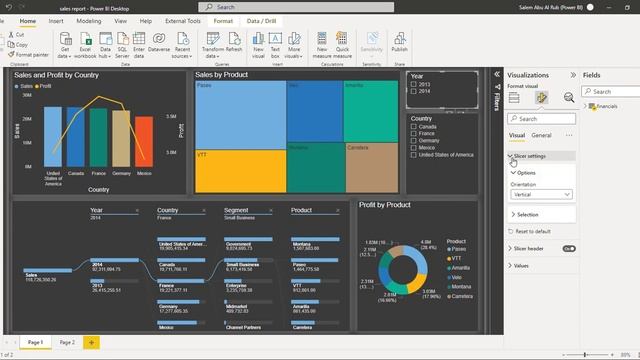Screen dimensions: 640x360
Task: Select the orange Mexico bar
Action: click(x=144, y=142)
